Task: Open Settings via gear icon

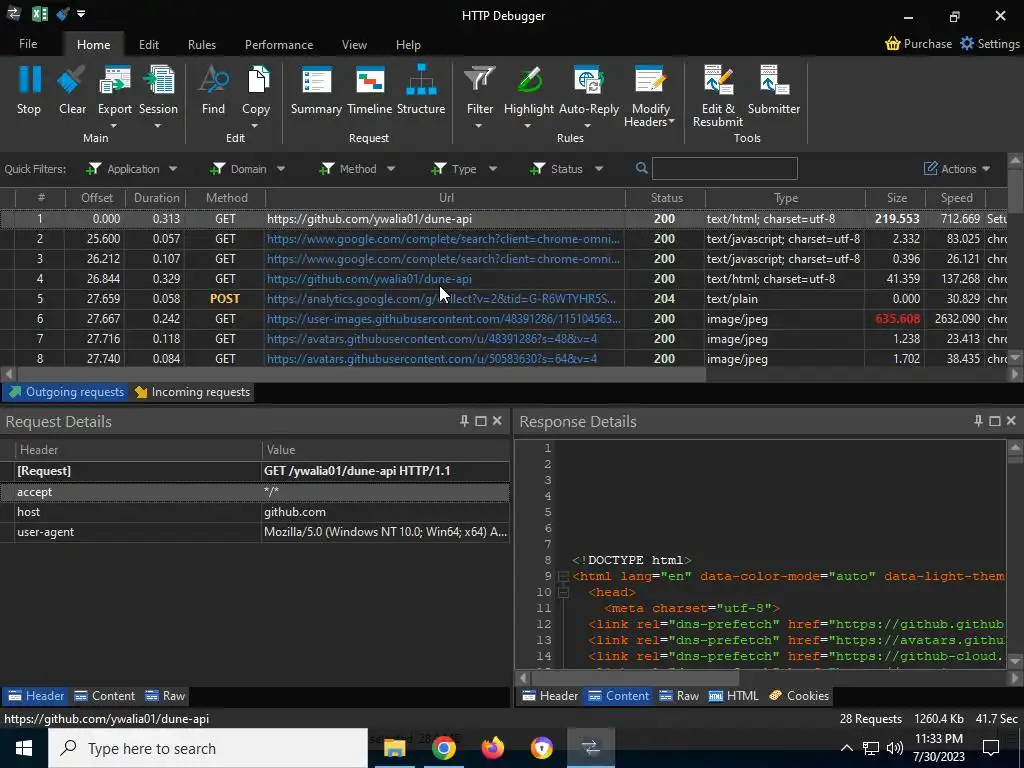Action: pyautogui.click(x=967, y=43)
